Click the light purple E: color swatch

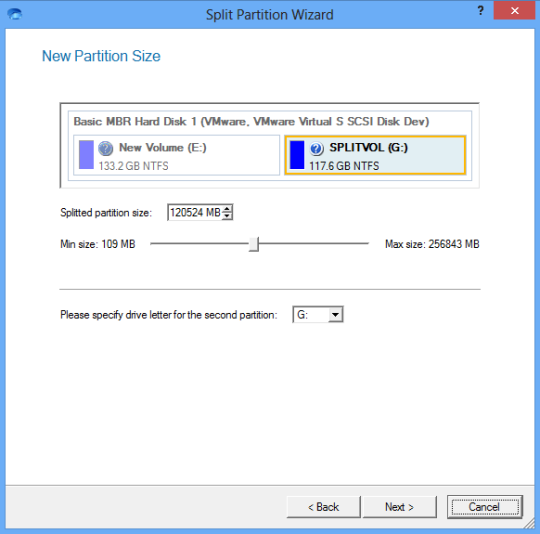point(86,155)
